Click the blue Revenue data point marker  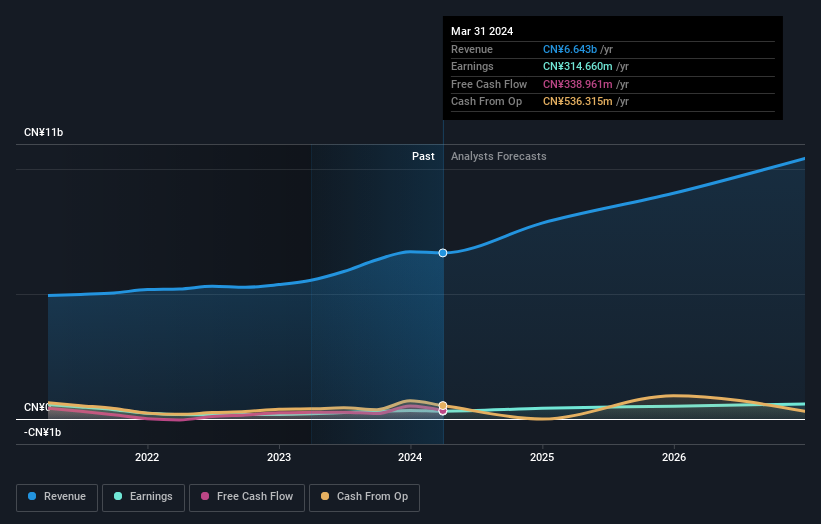tap(443, 253)
